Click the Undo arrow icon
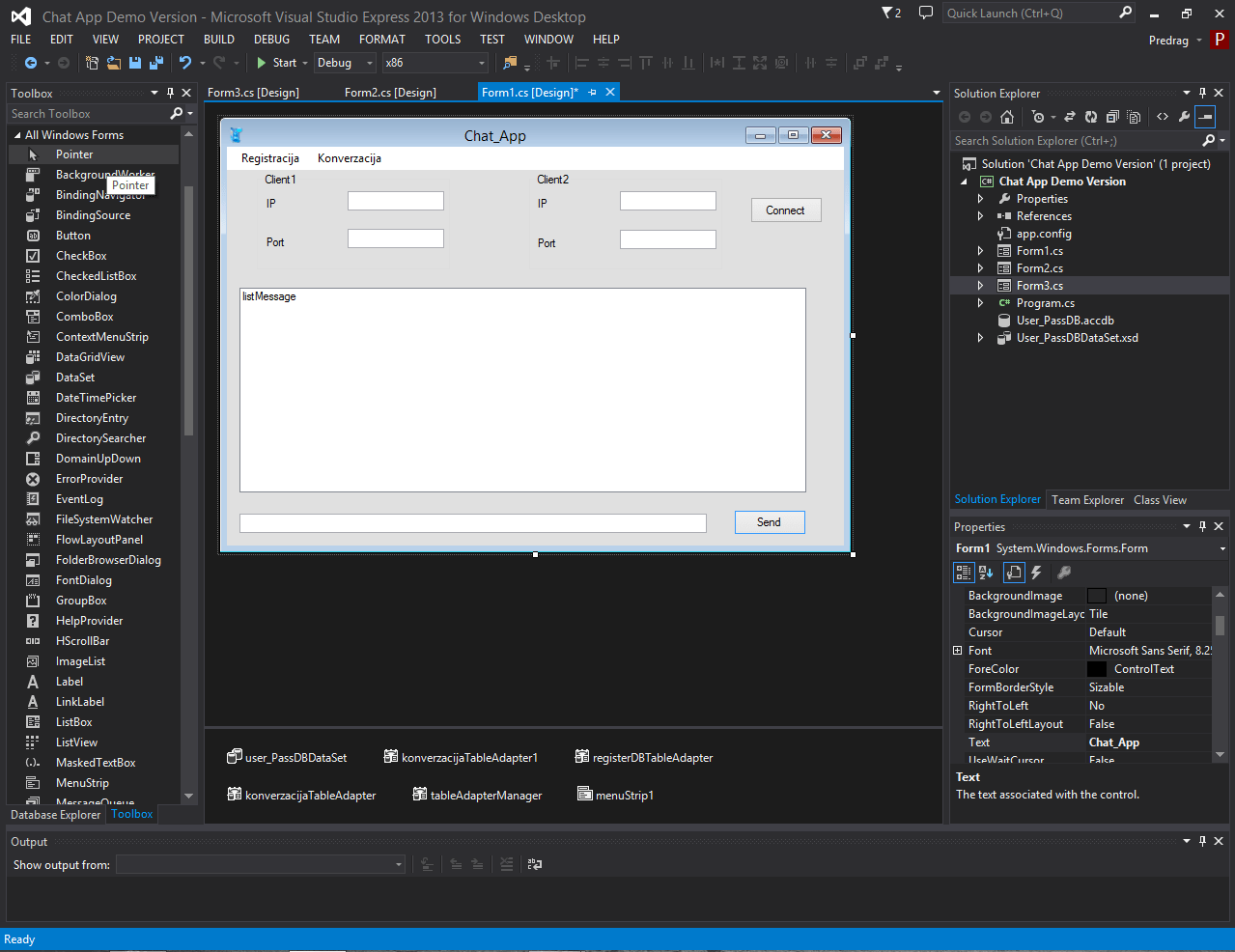1235x952 pixels. pyautogui.click(x=184, y=63)
